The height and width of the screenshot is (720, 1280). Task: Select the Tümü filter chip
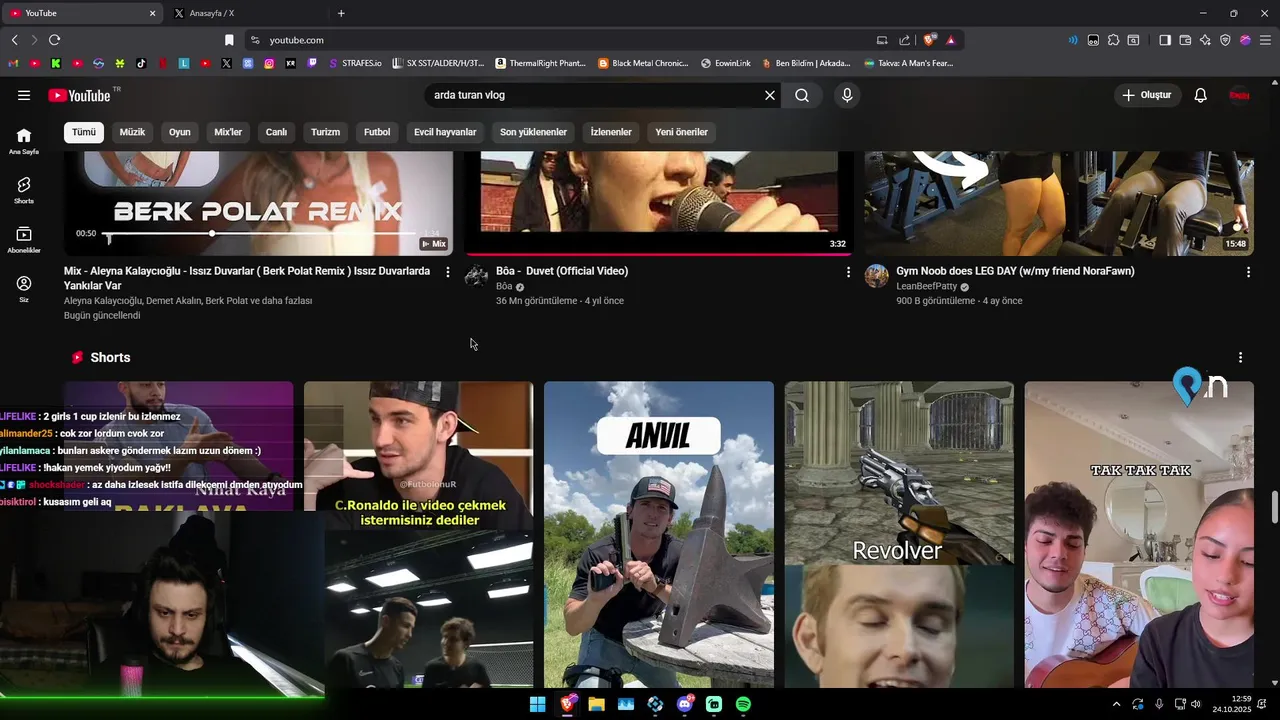click(x=84, y=132)
